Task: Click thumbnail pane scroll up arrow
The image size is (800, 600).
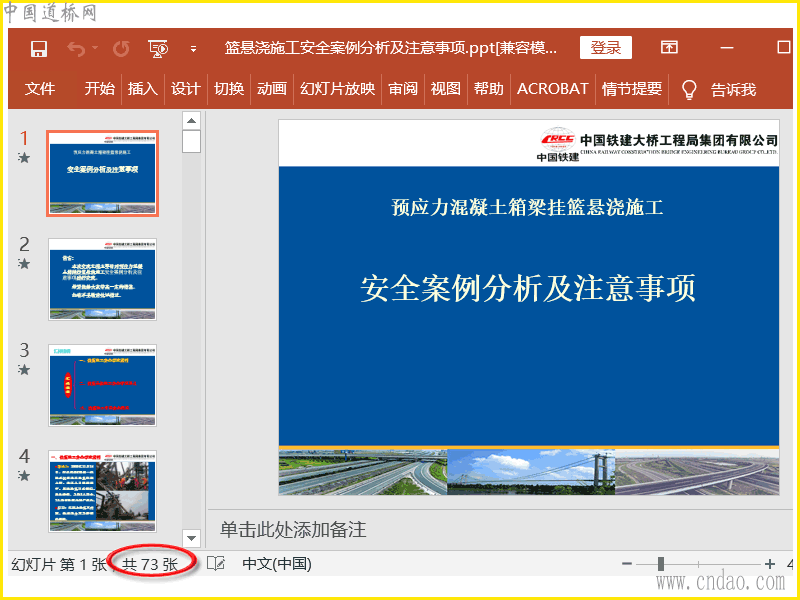Action: tap(191, 121)
